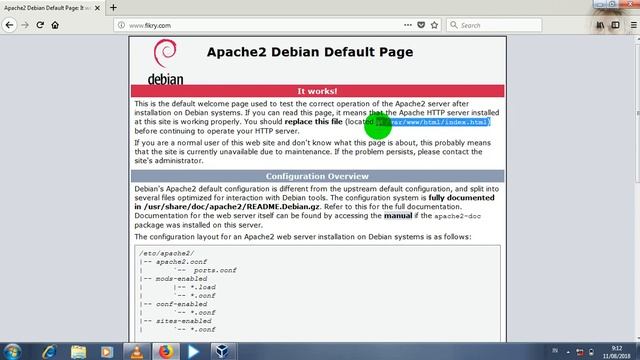
Task: Switch to Firefox in the taskbar
Action: click(166, 351)
